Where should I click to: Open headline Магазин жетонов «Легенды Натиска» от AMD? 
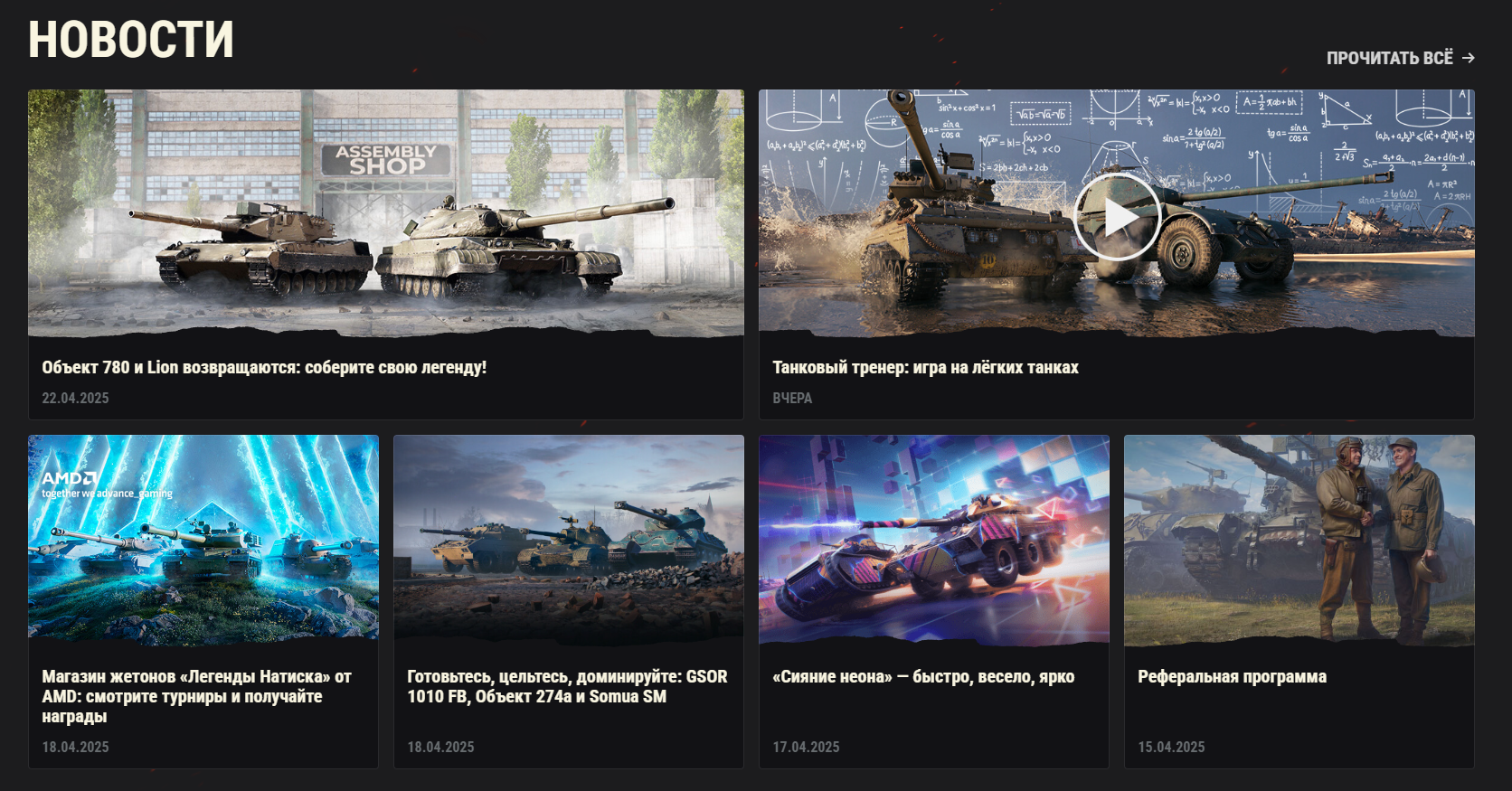coord(196,696)
